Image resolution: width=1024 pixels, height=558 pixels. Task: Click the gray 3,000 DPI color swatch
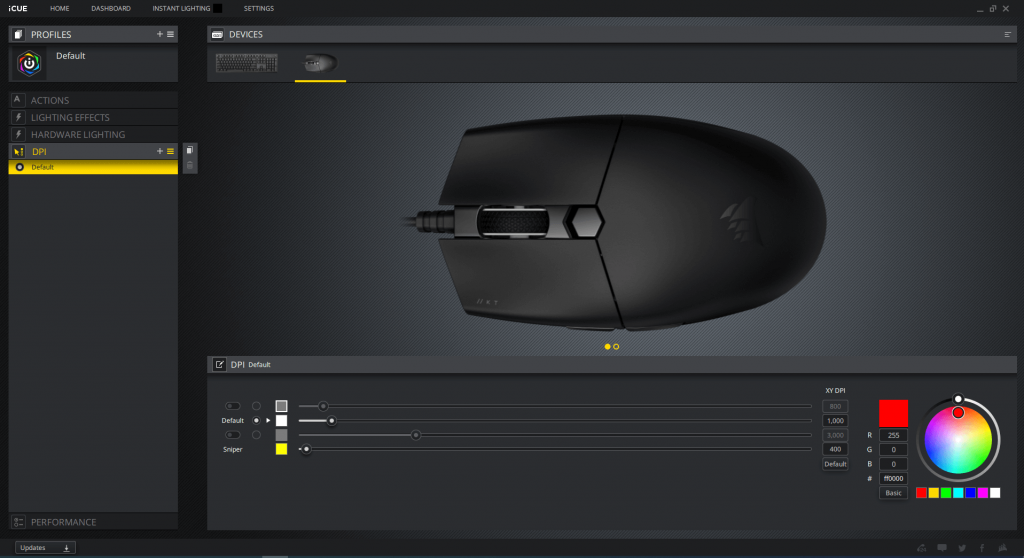point(281,435)
